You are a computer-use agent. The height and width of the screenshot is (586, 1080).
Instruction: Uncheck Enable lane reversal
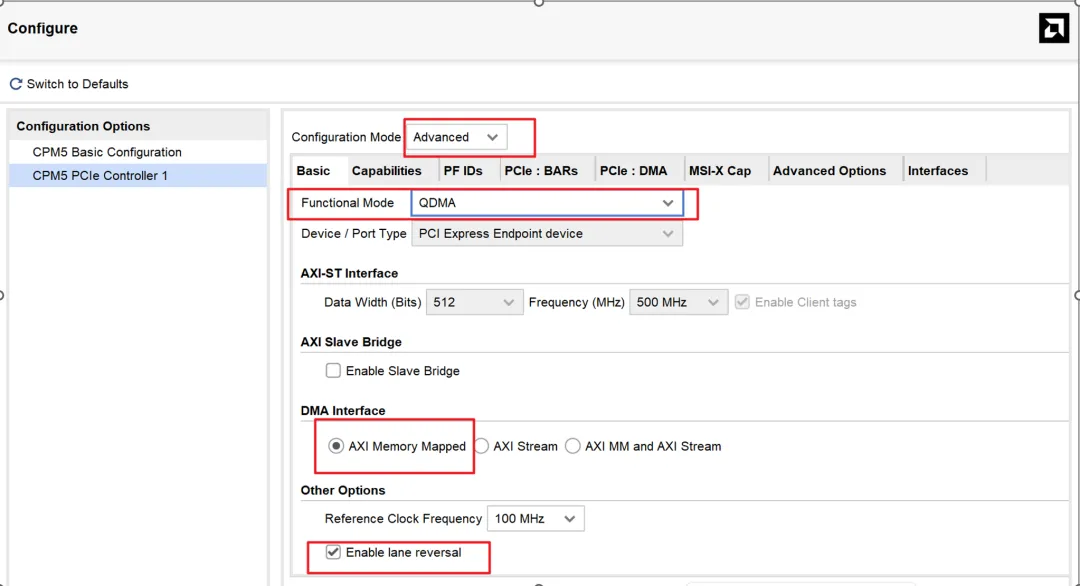click(x=333, y=552)
